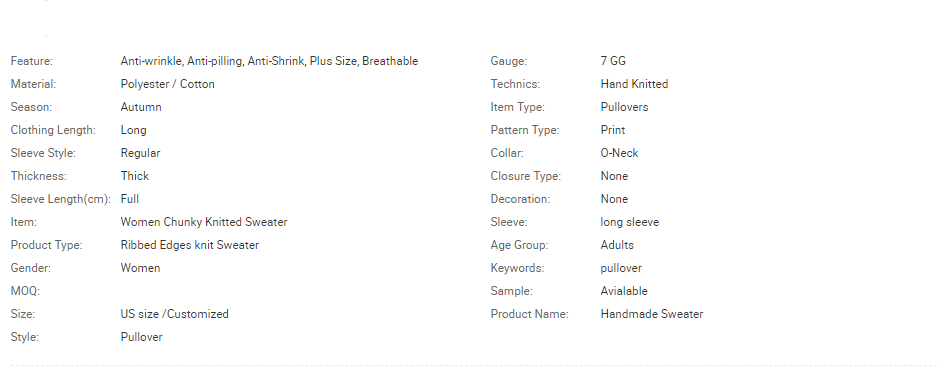Click the Pullover style value
The height and width of the screenshot is (367, 952).
pos(141,337)
